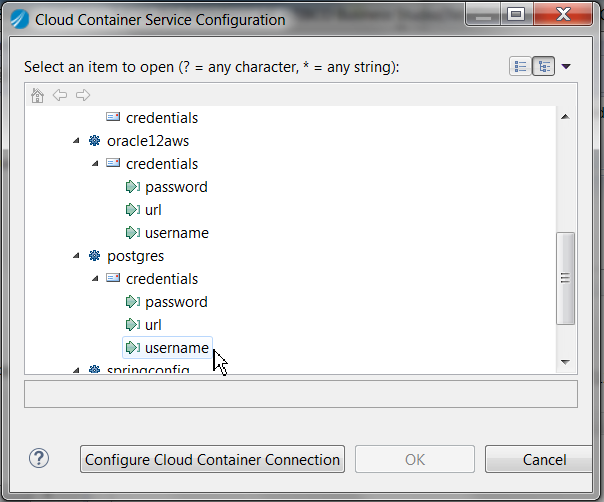
Task: Click the Forward arrow icon
Action: [83, 95]
